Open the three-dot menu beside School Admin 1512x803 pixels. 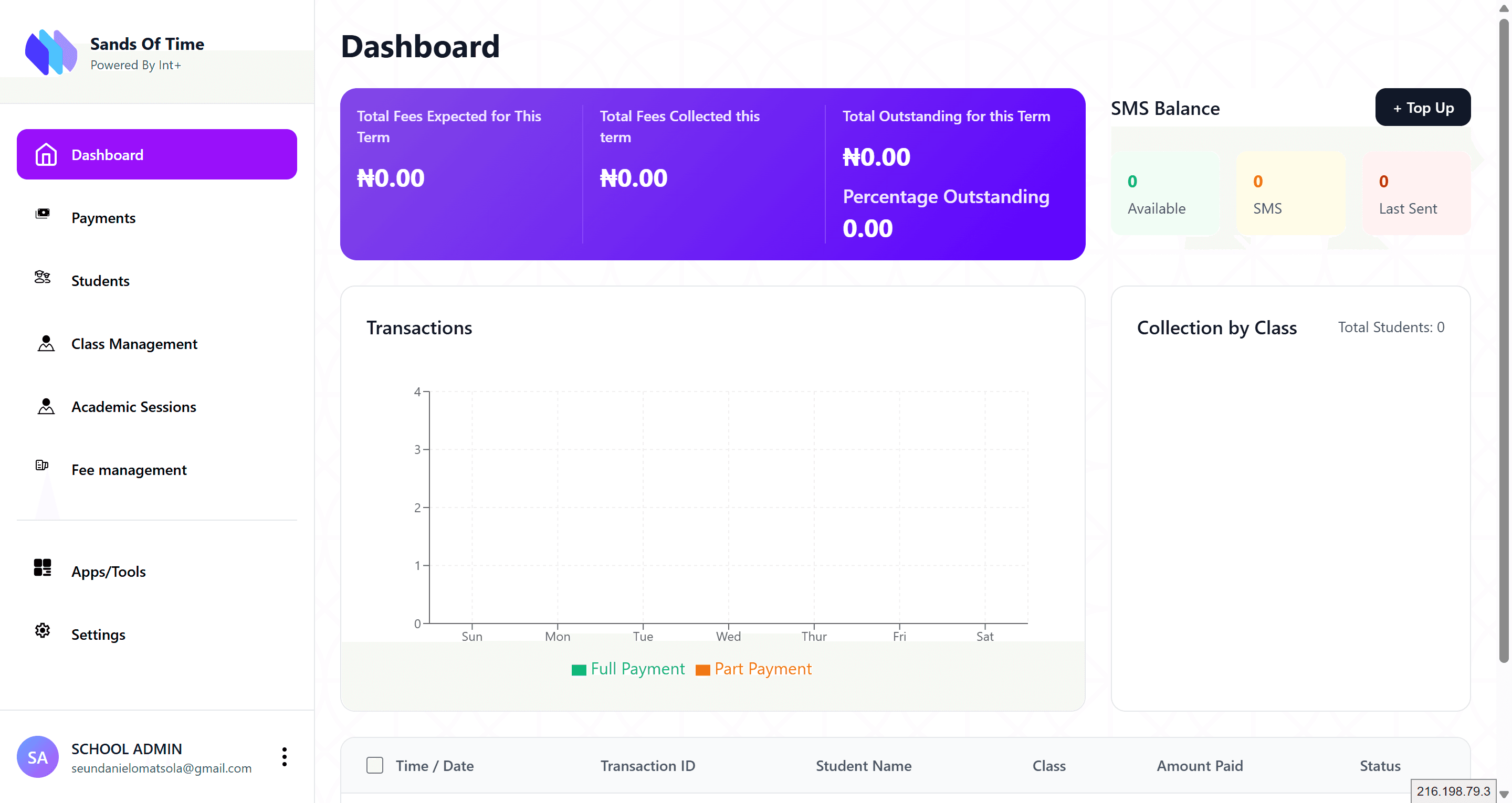click(284, 757)
